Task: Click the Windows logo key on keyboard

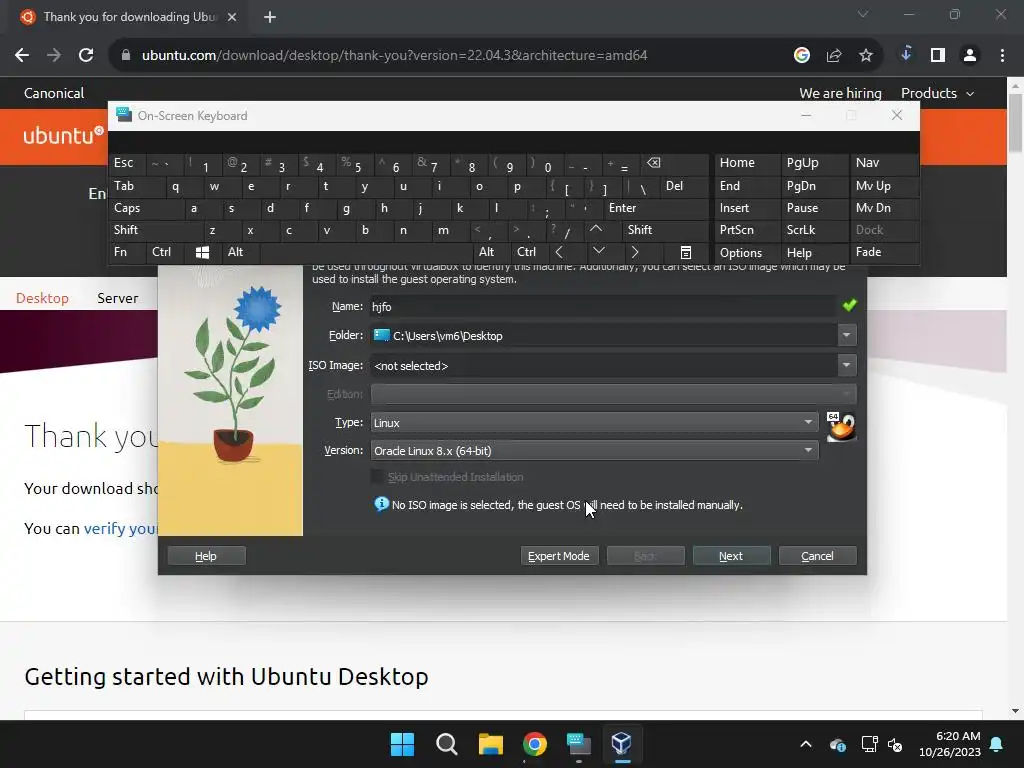Action: 202,252
